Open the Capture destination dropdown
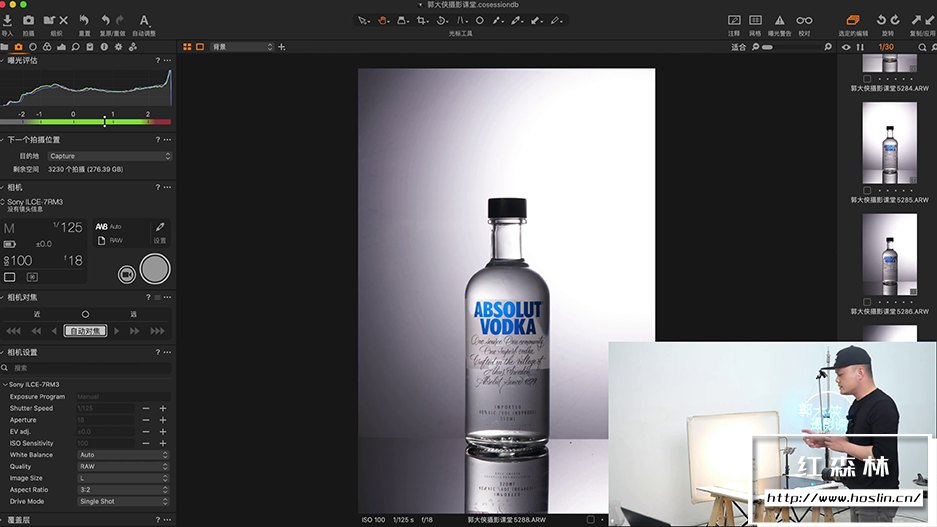Viewport: 937px width, 527px height. tap(110, 156)
